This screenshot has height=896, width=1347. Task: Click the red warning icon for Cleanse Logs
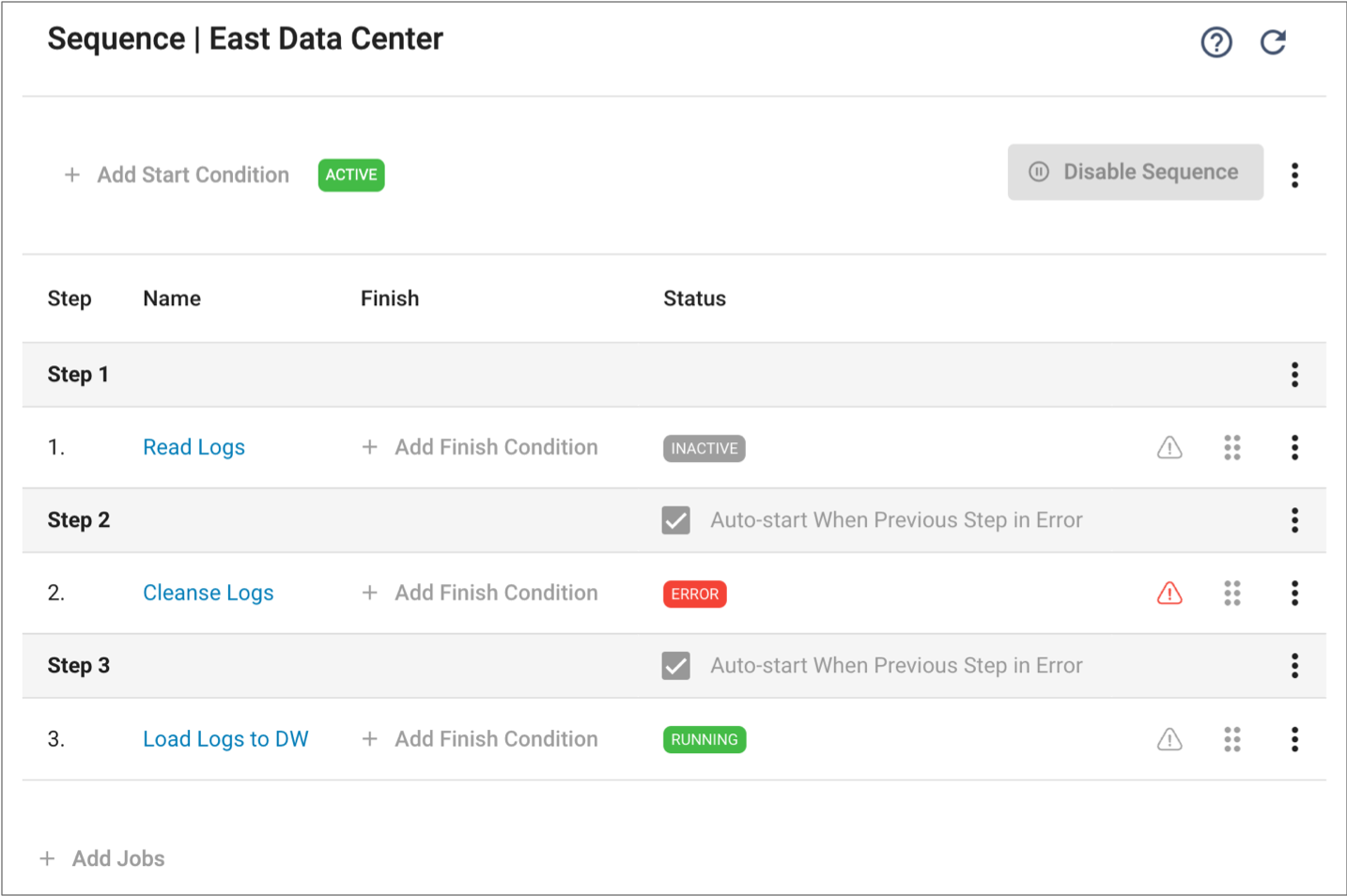[x=1169, y=593]
